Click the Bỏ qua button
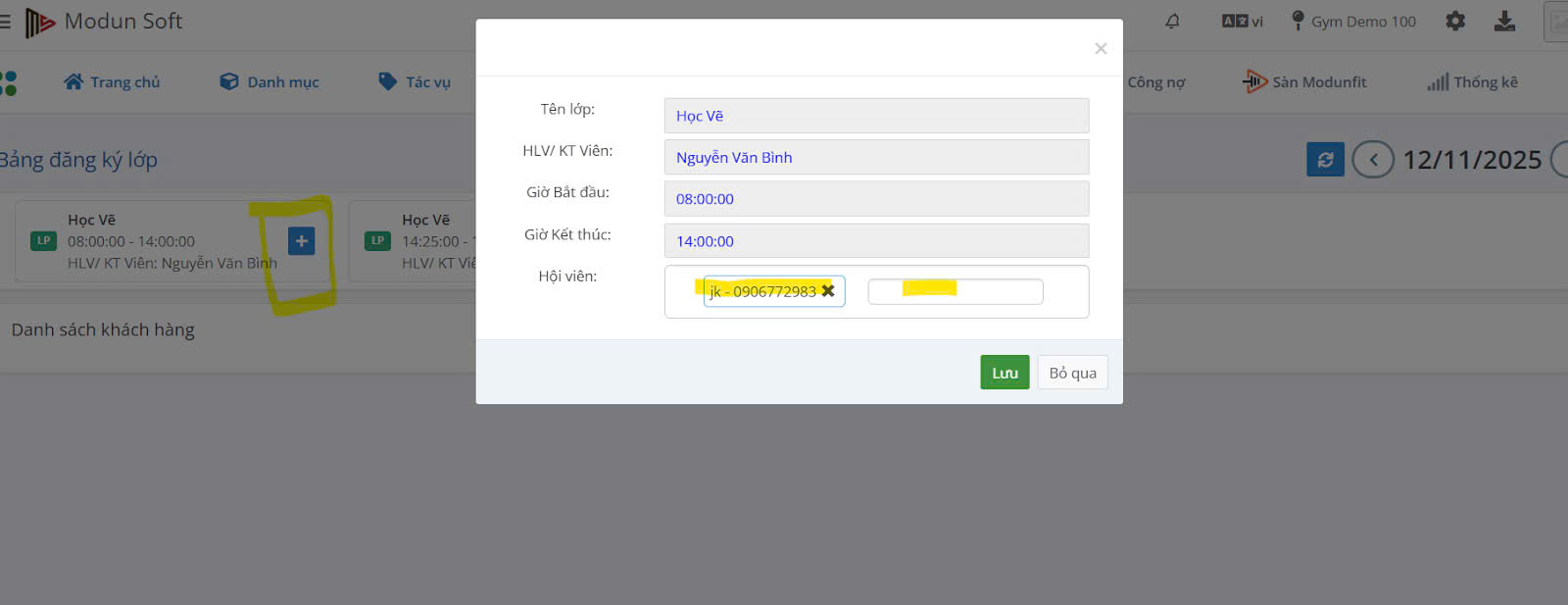Screen dimensions: 1568x605 click(1072, 373)
